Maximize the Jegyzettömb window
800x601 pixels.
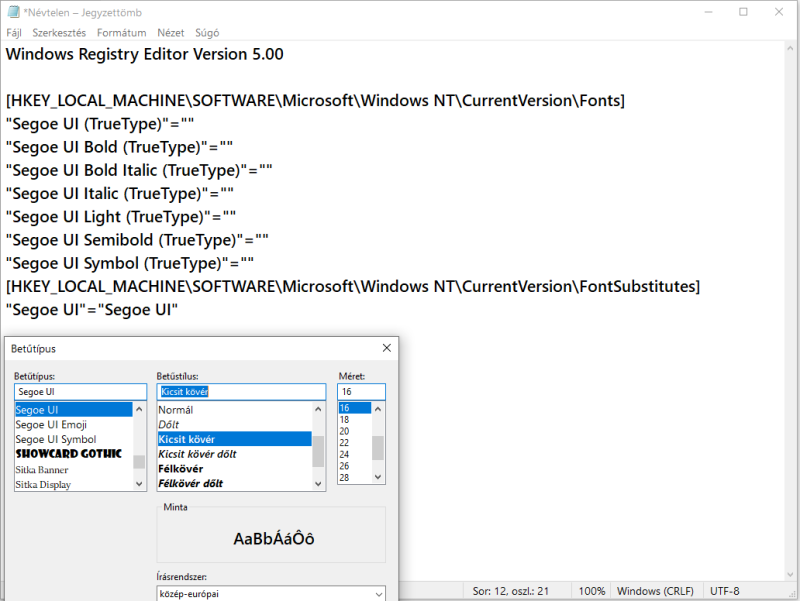(x=743, y=12)
